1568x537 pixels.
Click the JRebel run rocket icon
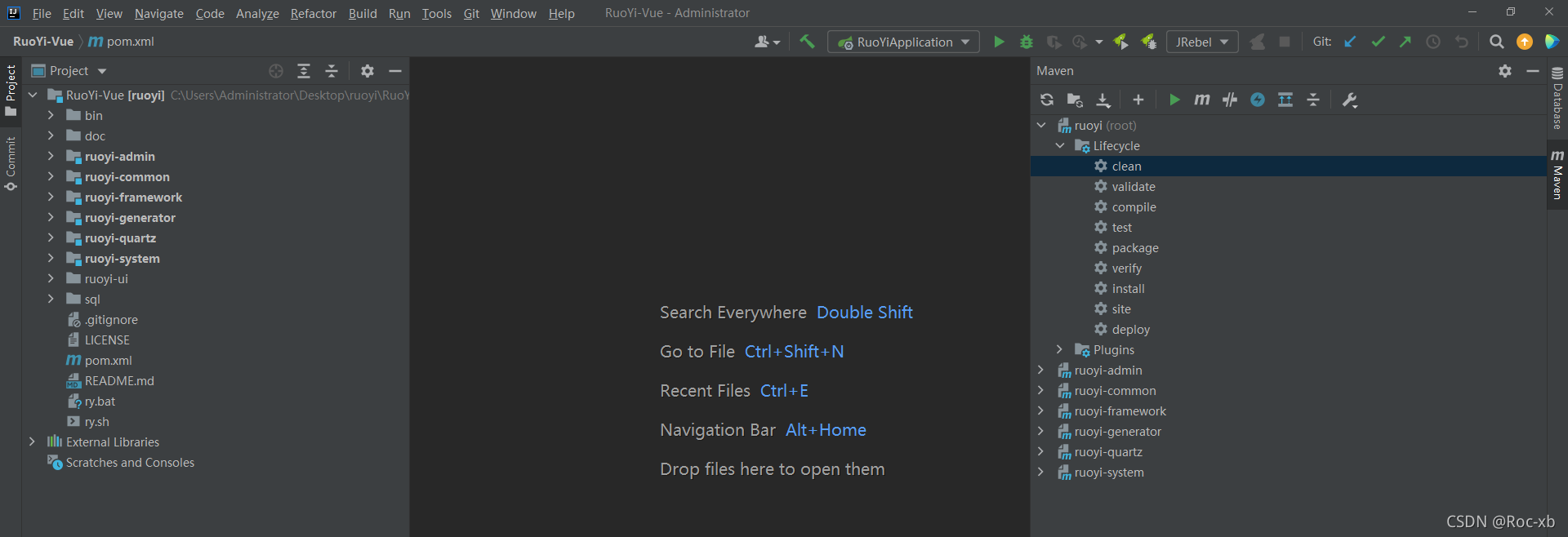pos(1121,42)
